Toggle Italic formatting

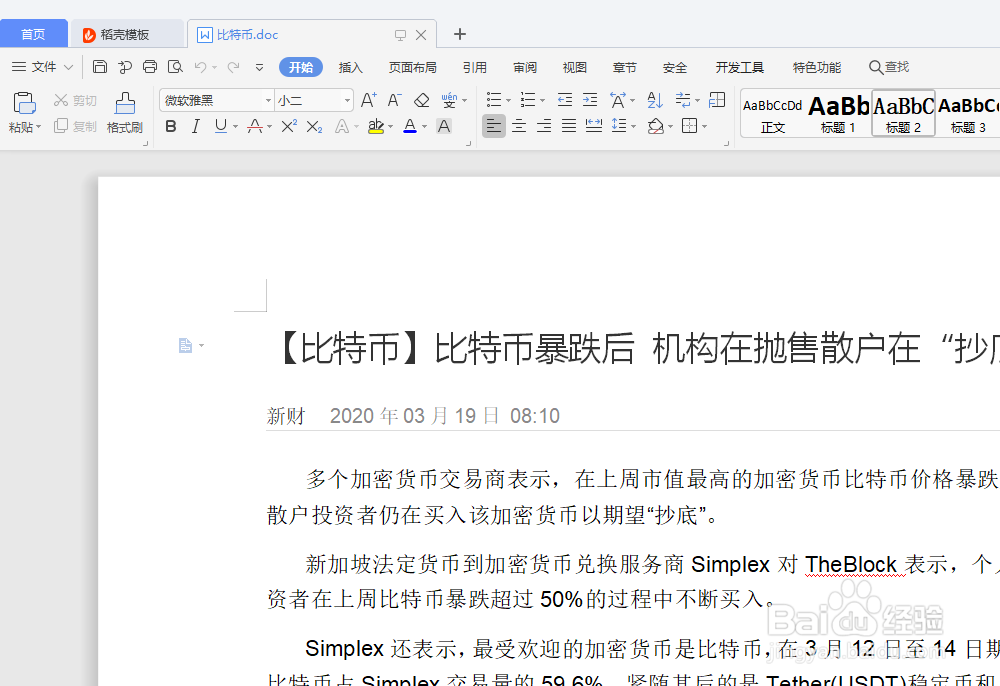click(196, 126)
